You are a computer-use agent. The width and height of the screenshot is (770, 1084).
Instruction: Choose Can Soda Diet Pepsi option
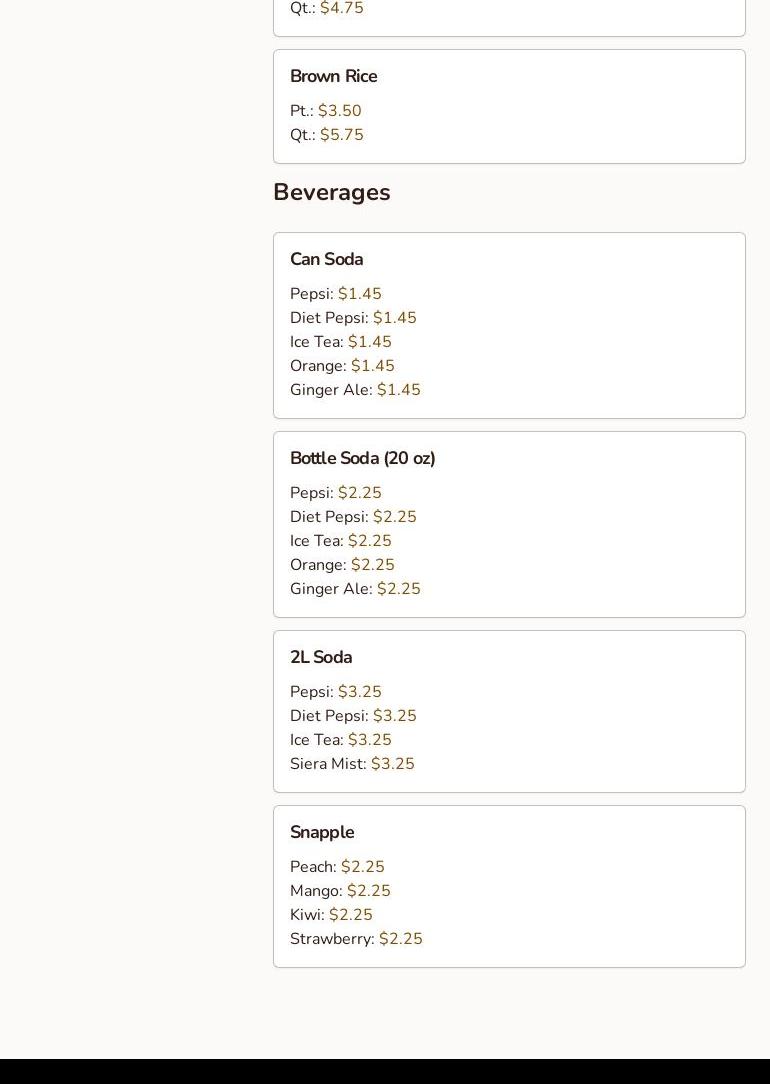click(353, 318)
